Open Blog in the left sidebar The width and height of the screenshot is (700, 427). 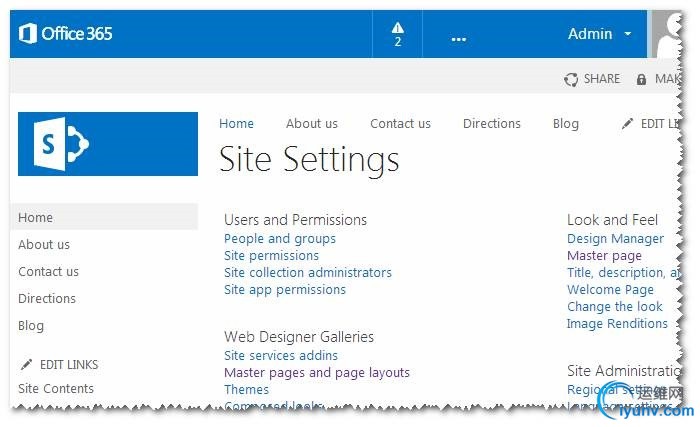point(31,326)
